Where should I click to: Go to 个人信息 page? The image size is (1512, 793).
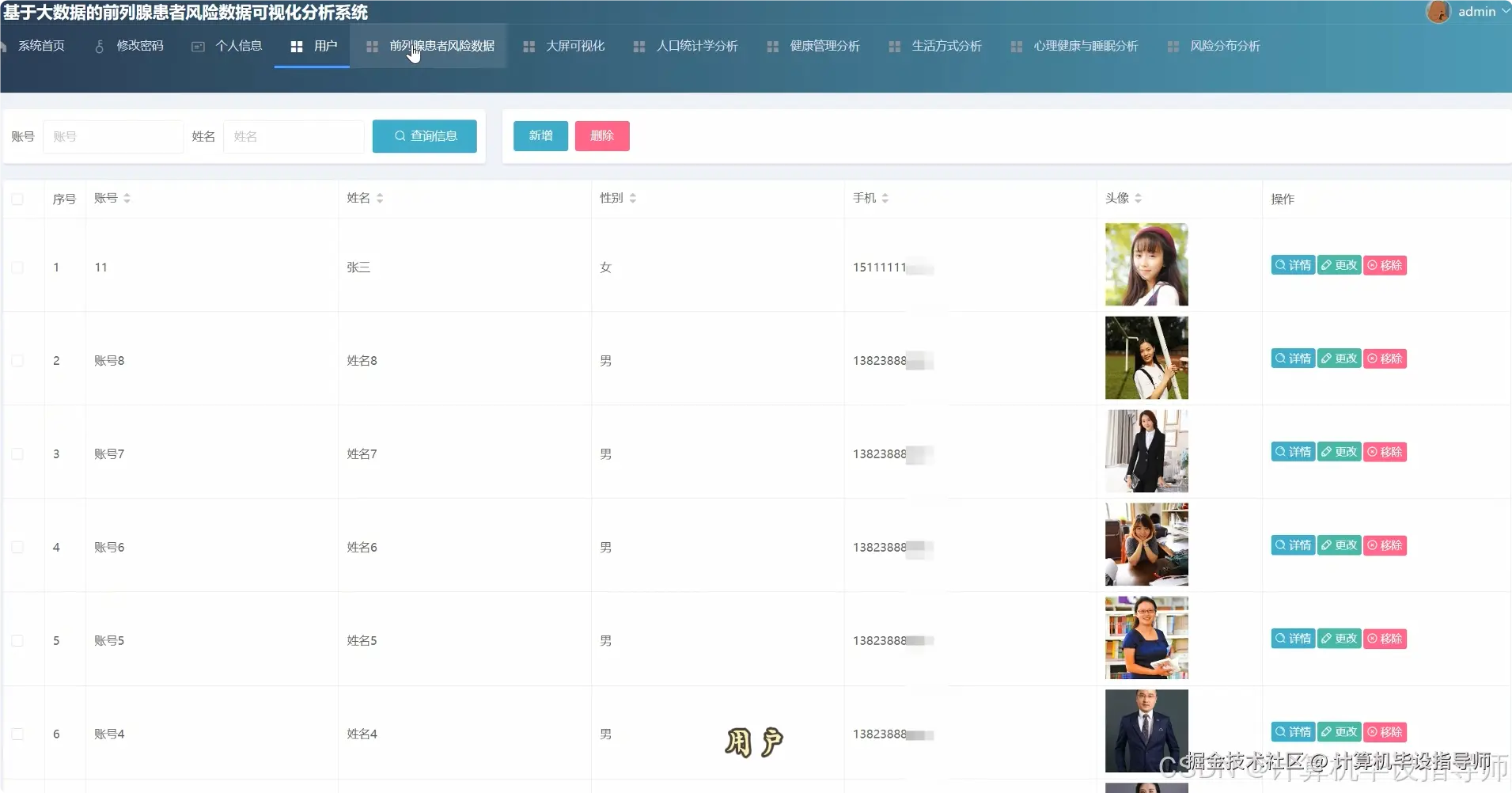click(227, 46)
